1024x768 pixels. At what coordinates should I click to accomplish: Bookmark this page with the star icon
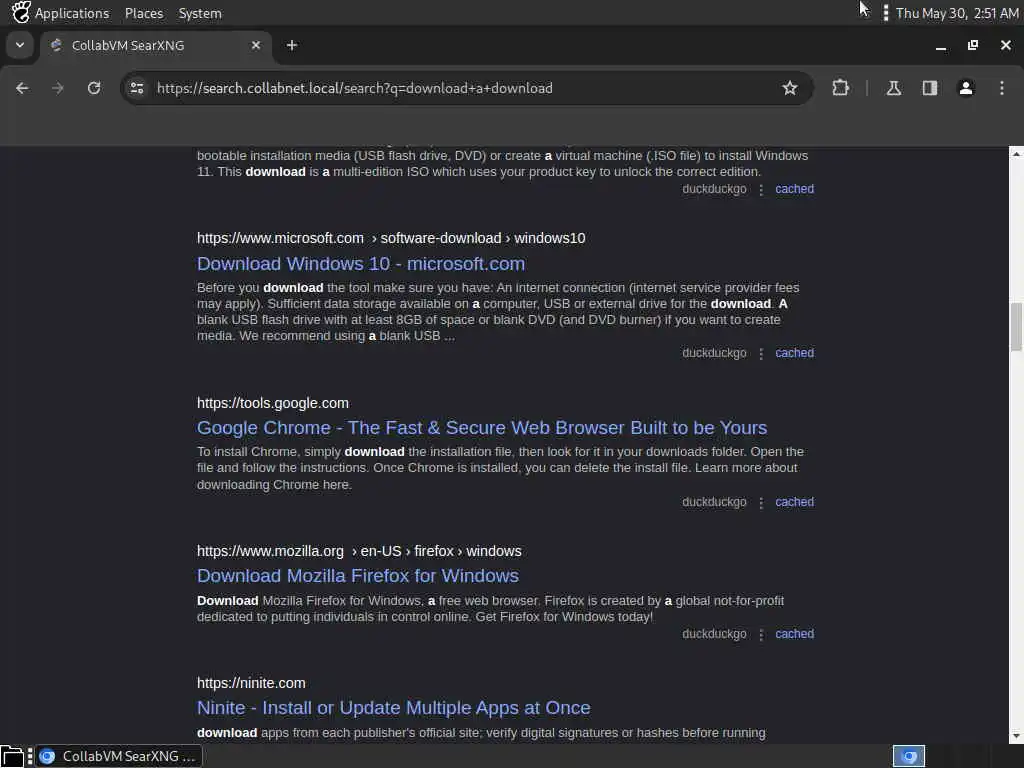coord(790,88)
